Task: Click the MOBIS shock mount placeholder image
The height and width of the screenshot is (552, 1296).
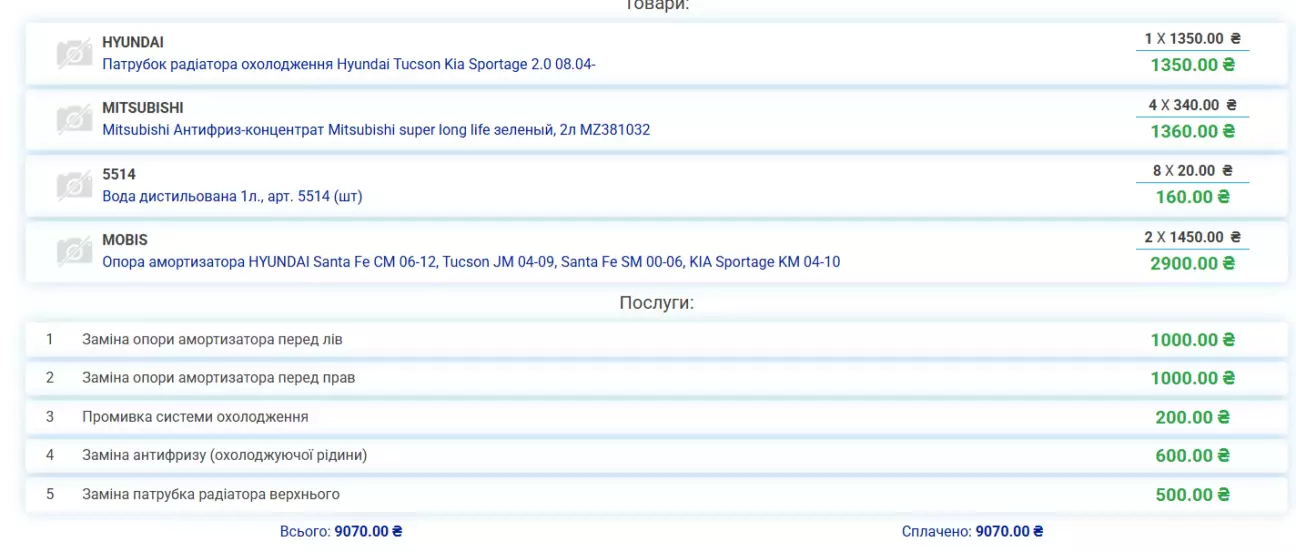Action: tap(74, 252)
